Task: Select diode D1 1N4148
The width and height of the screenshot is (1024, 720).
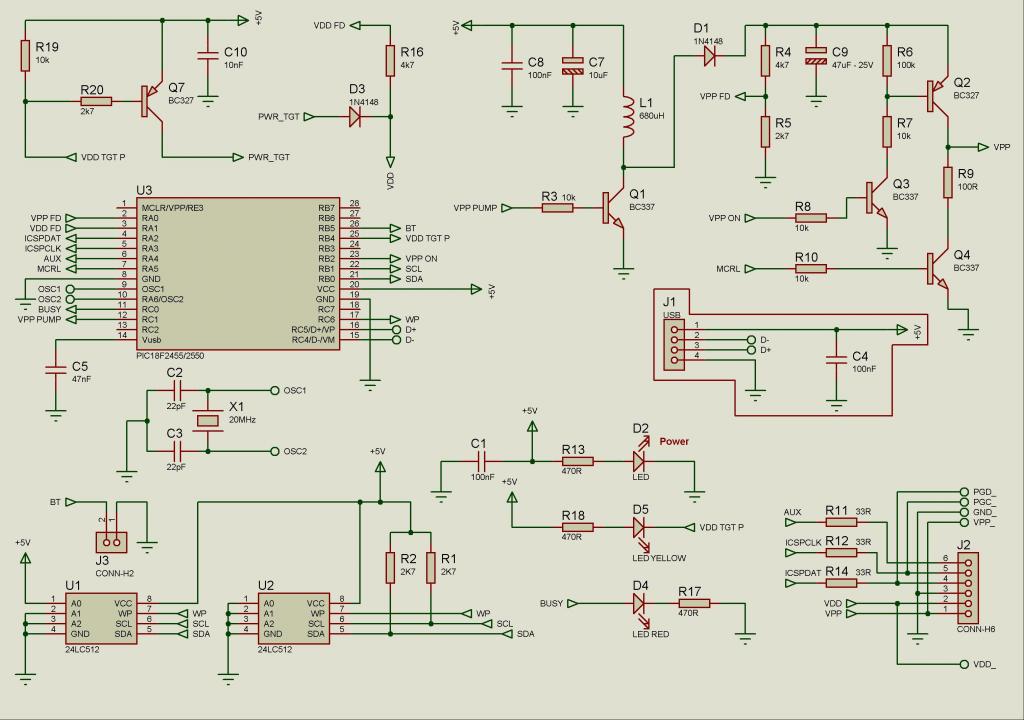Action: pyautogui.click(x=710, y=56)
